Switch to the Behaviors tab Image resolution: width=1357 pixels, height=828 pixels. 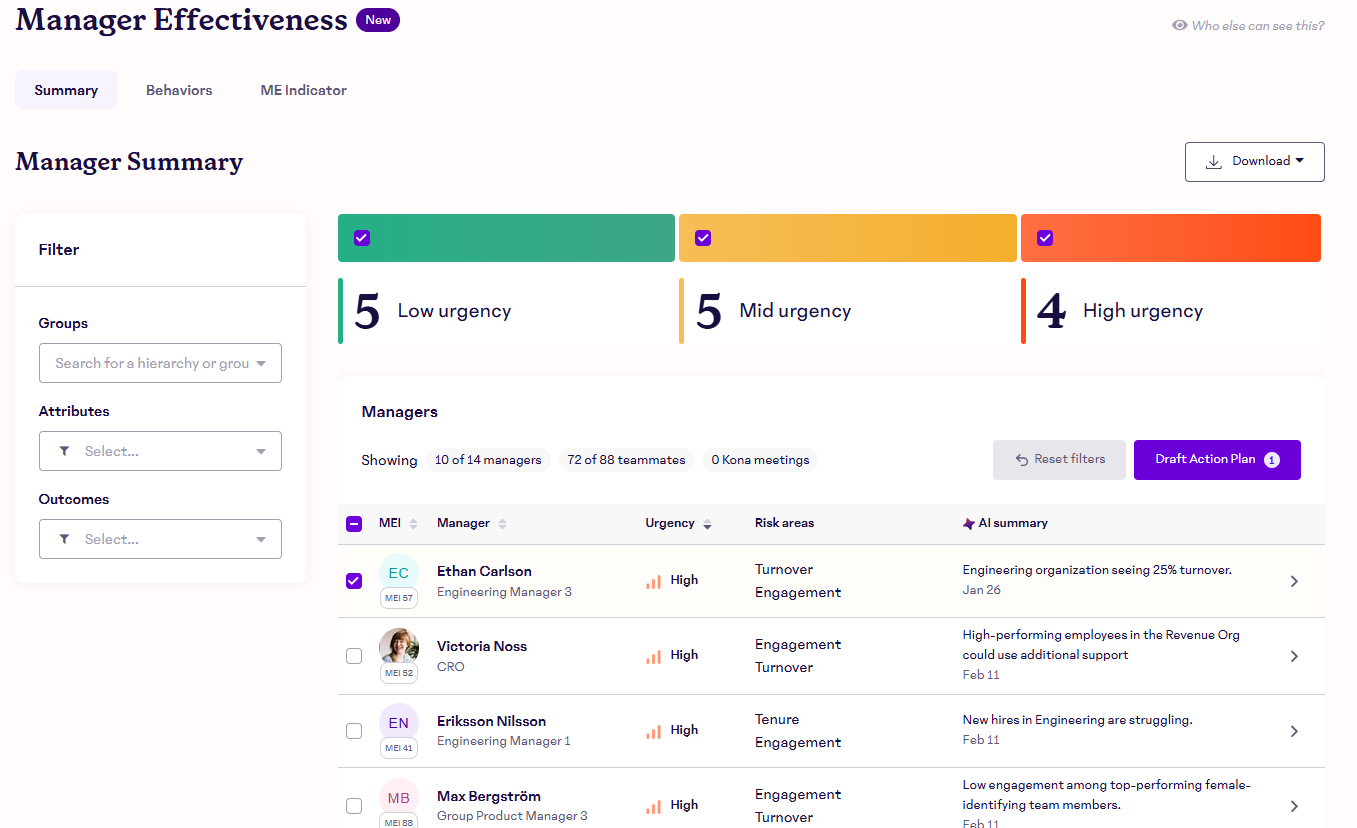click(x=179, y=90)
